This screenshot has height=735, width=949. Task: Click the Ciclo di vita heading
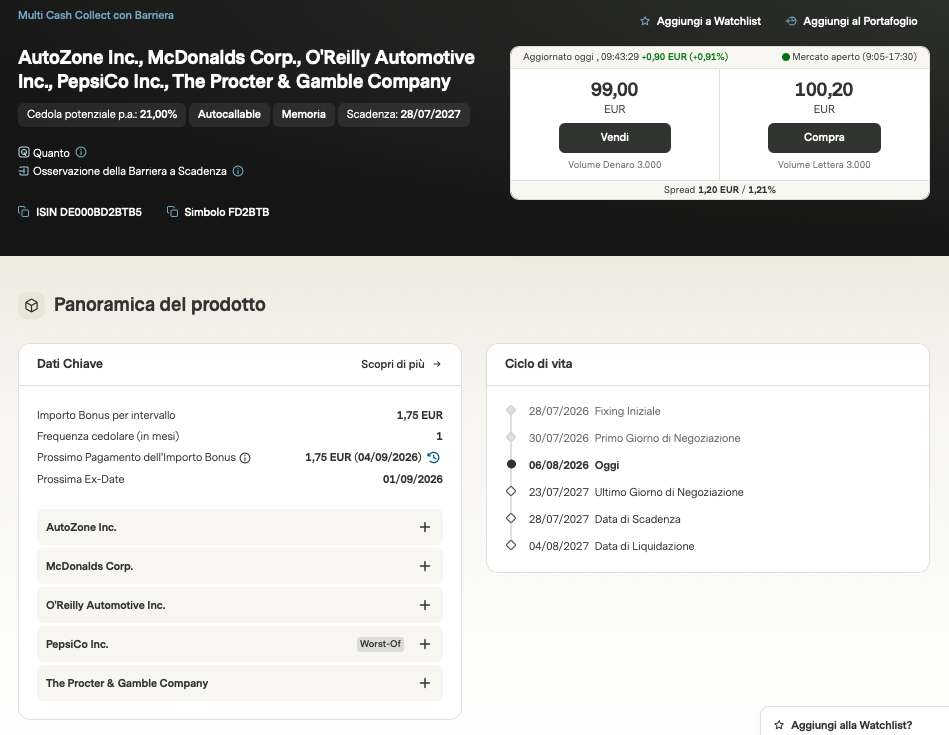tap(539, 364)
